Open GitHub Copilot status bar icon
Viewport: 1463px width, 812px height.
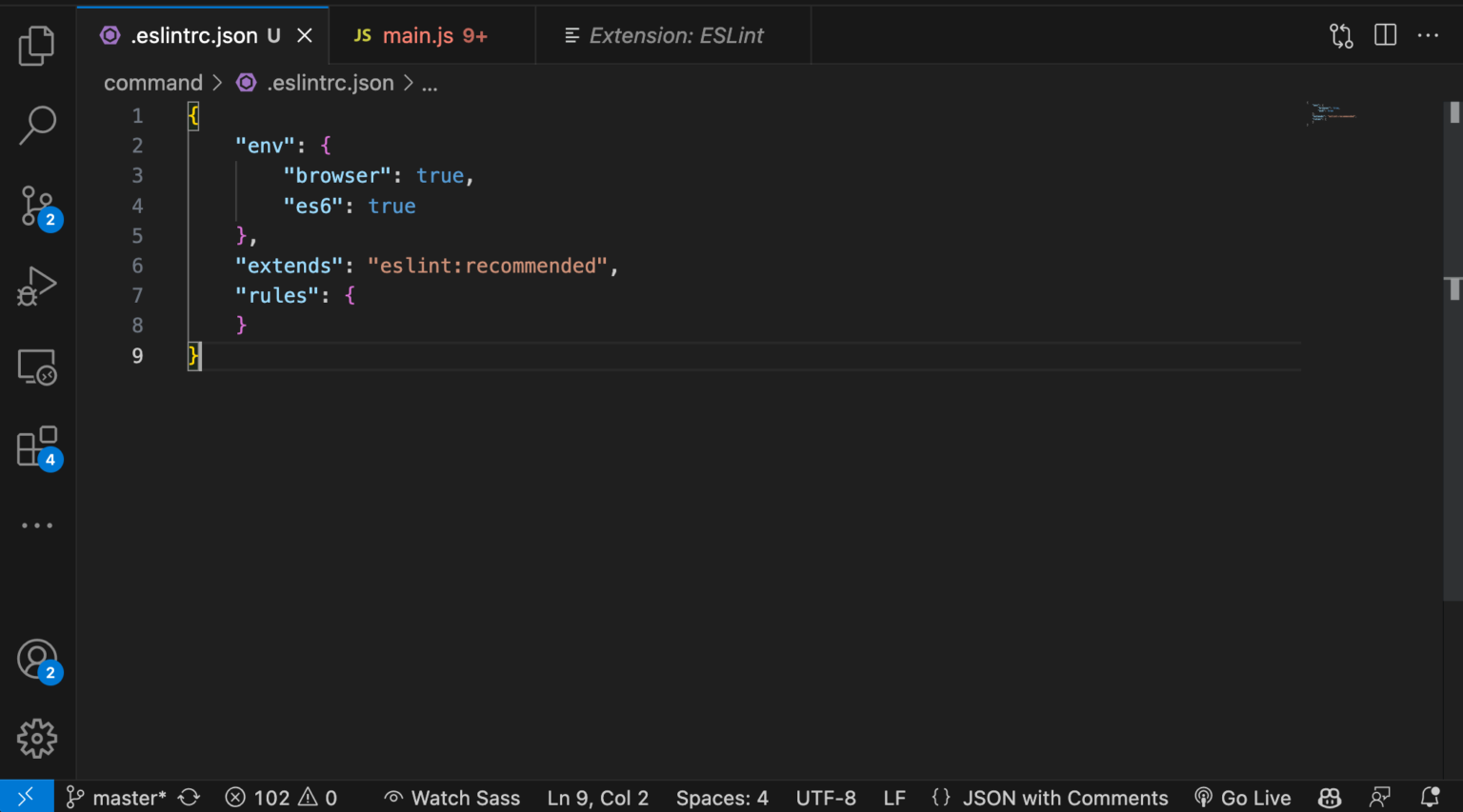click(1329, 797)
